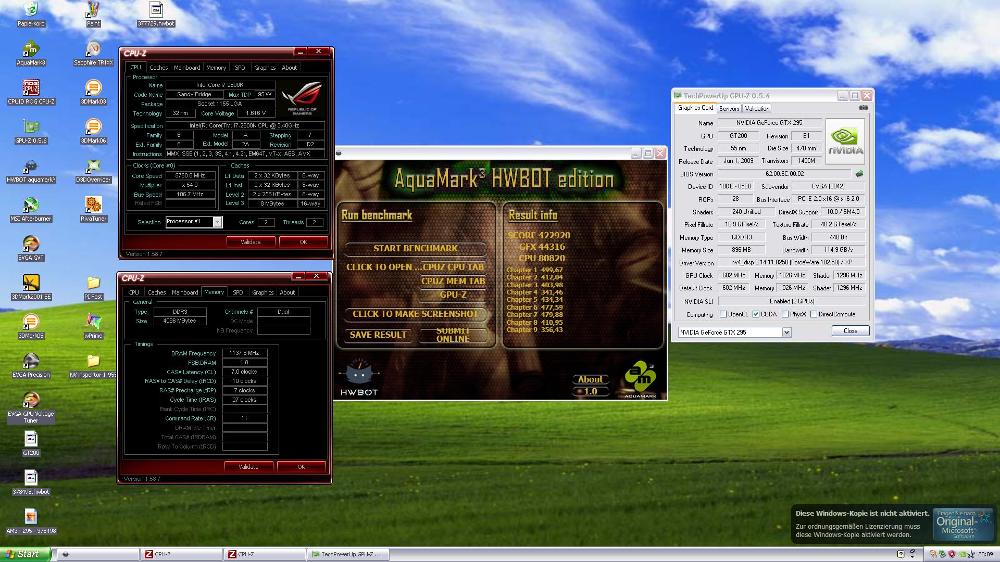The image size is (1000, 562).
Task: Click the ROG logo in CPU-Z
Action: [x=303, y=98]
